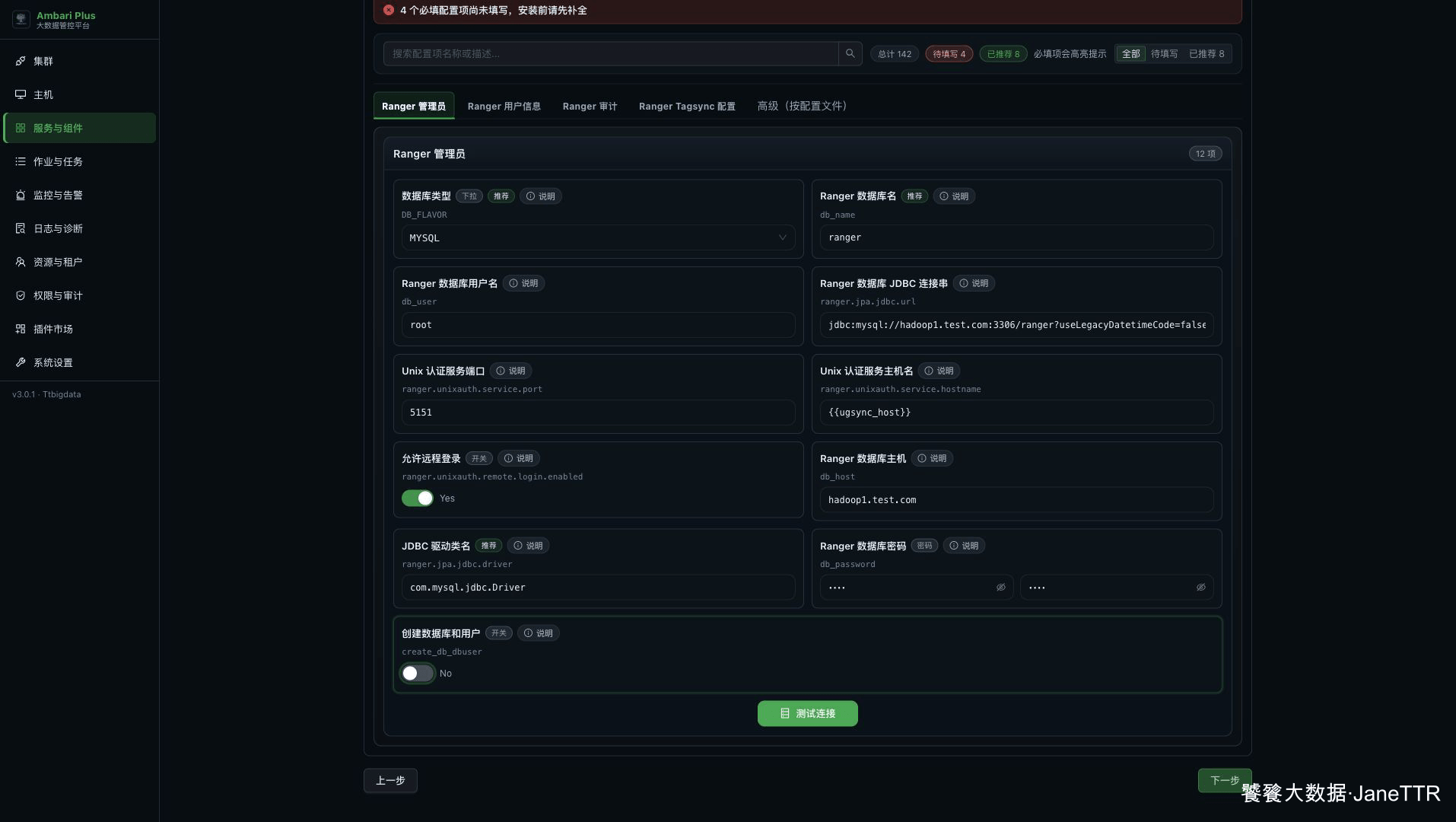1456x822 pixels.
Task: Click the 12 项 count badge
Action: 1205,154
